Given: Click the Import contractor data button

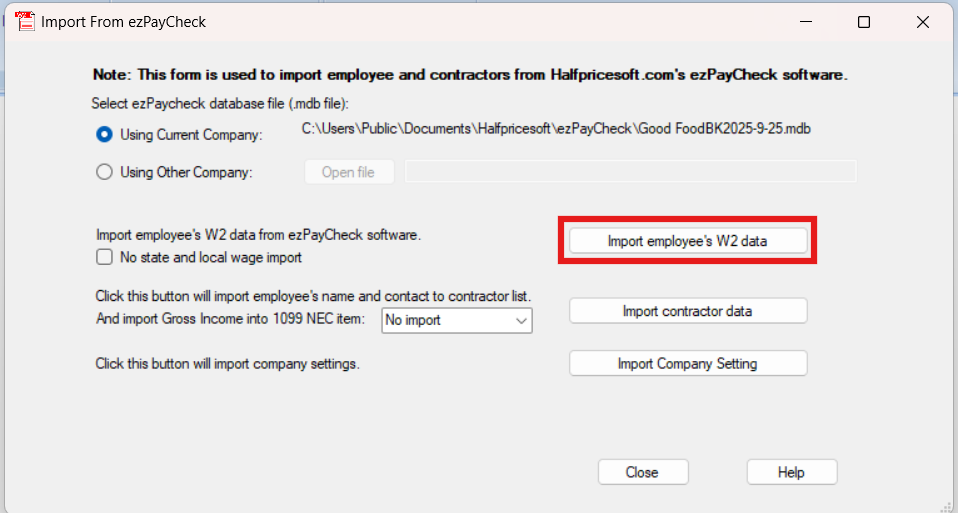Looking at the screenshot, I should [x=687, y=311].
